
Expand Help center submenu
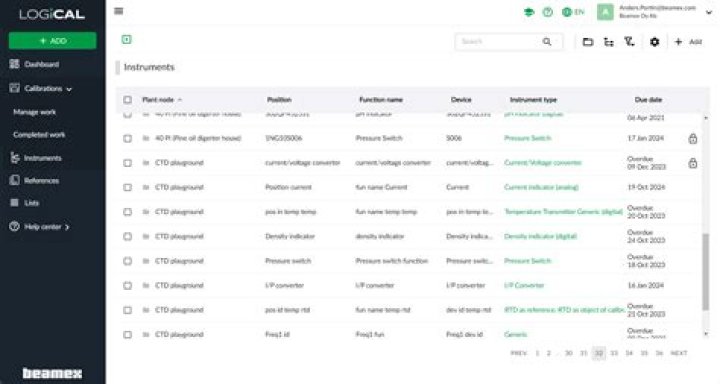(x=67, y=227)
